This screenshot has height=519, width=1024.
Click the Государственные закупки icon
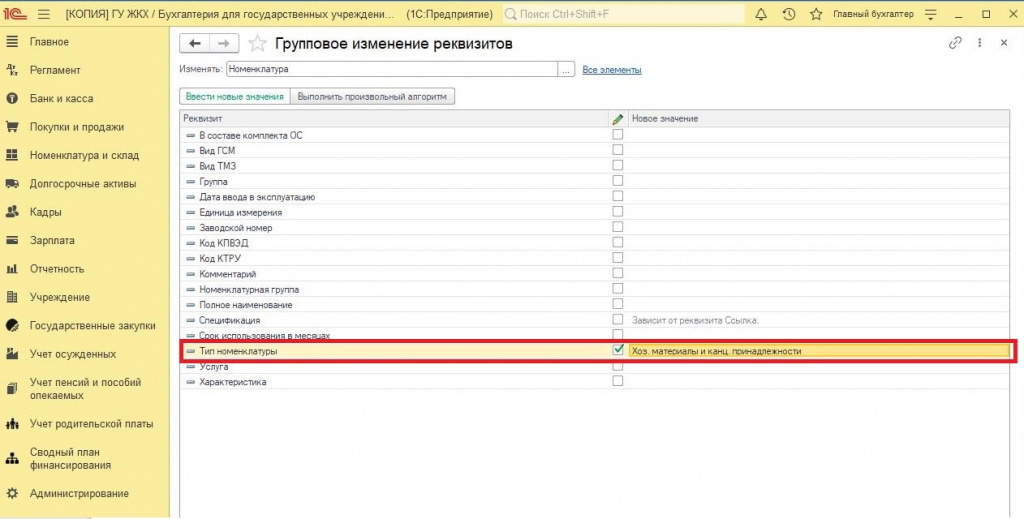click(x=12, y=326)
